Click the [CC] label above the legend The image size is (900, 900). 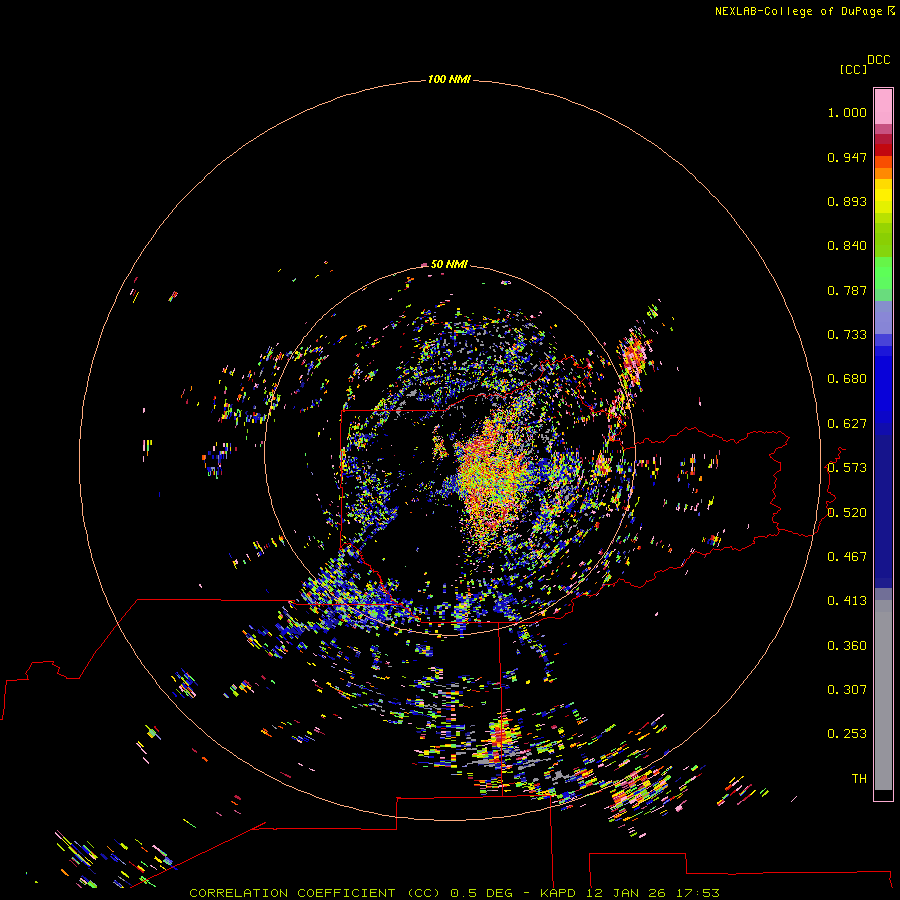point(853,69)
